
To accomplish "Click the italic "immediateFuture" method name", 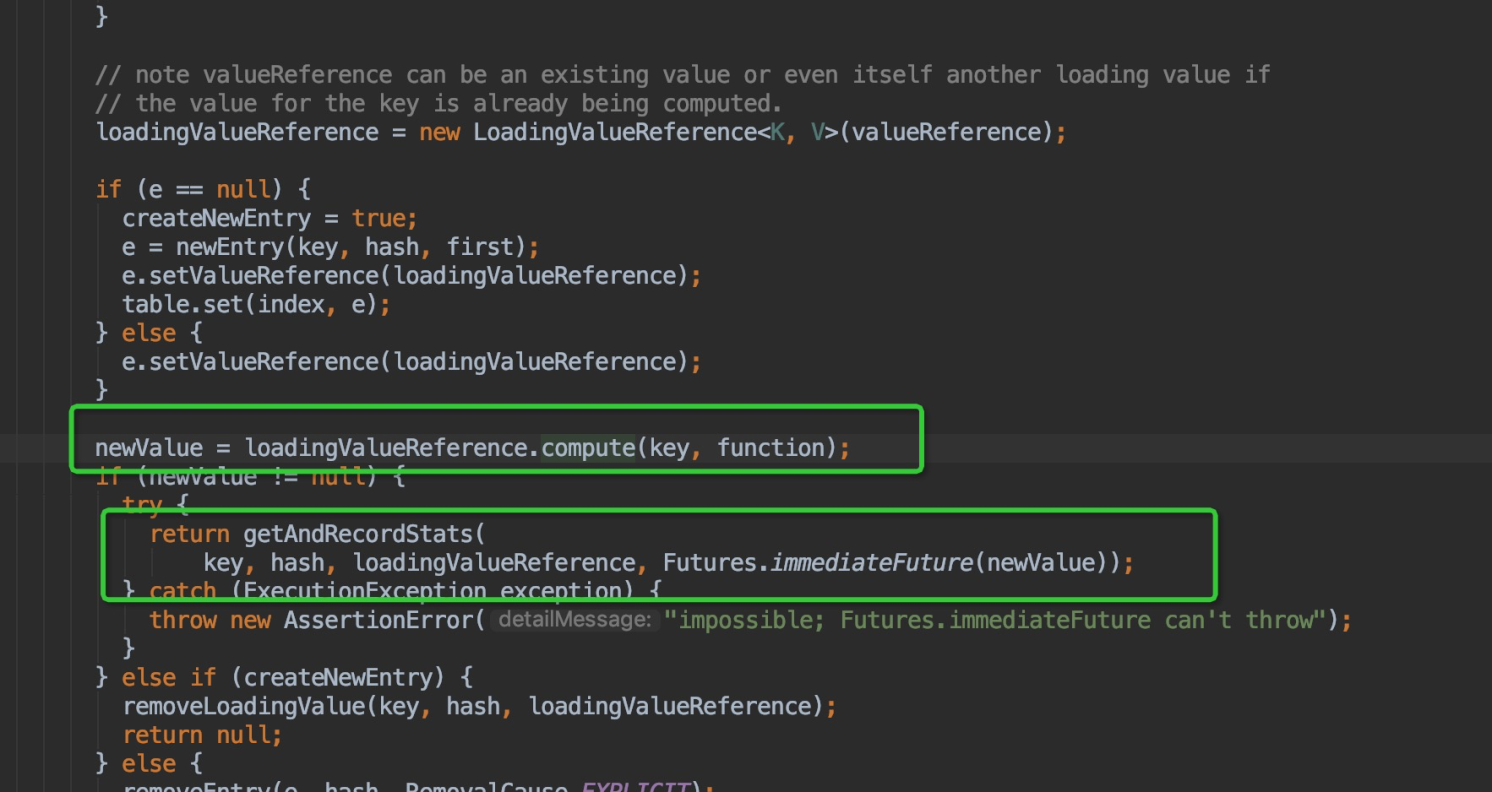I will click(872, 563).
